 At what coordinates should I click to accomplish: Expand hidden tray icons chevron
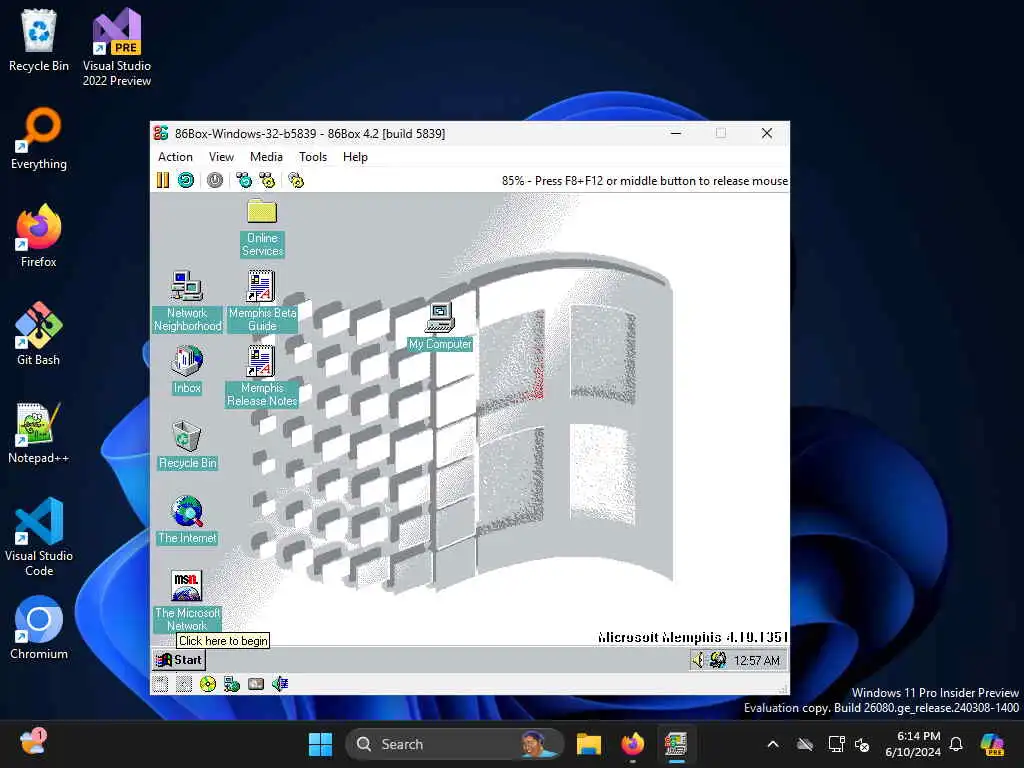click(773, 744)
